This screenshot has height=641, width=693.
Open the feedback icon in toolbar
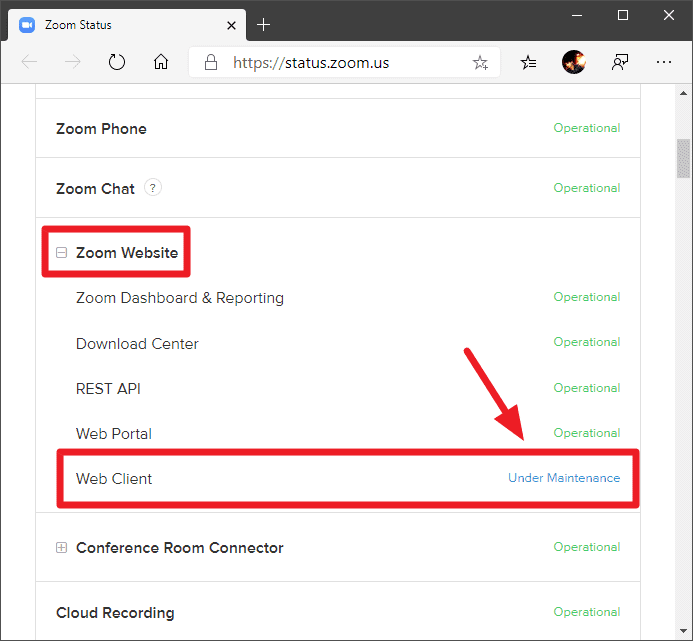620,62
